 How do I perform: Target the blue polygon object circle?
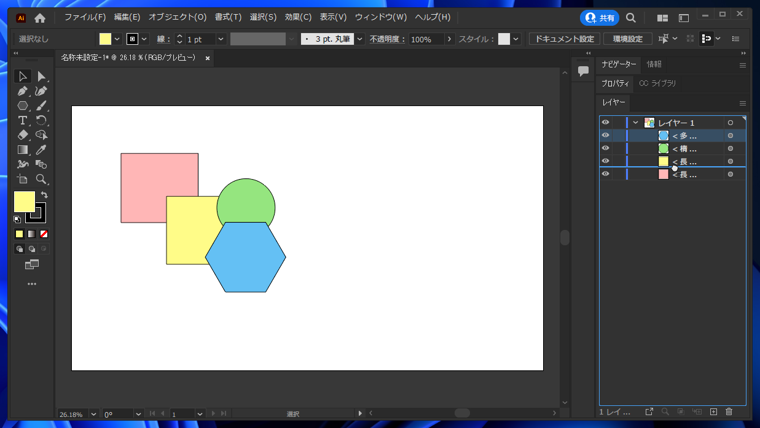click(x=730, y=136)
